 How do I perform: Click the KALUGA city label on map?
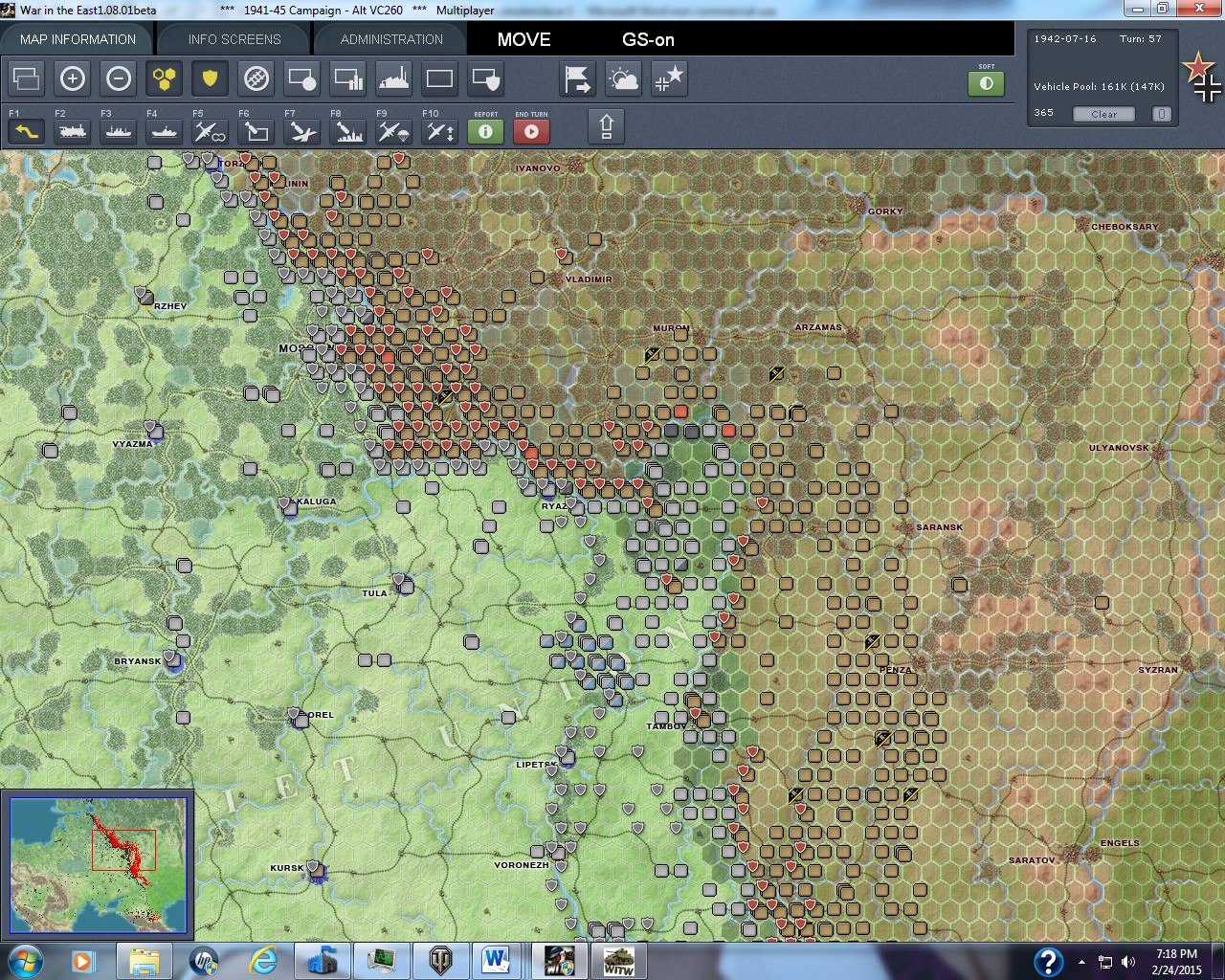(x=317, y=501)
